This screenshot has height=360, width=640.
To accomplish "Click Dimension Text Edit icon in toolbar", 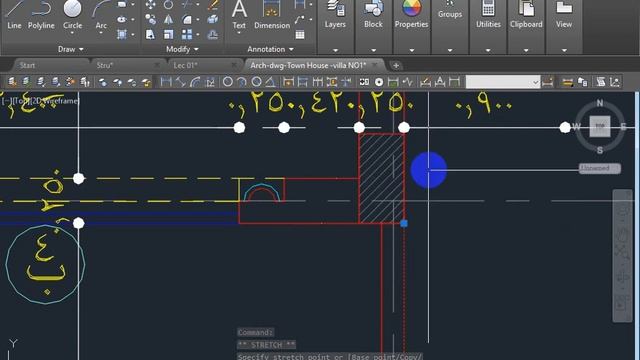I will 440,82.
